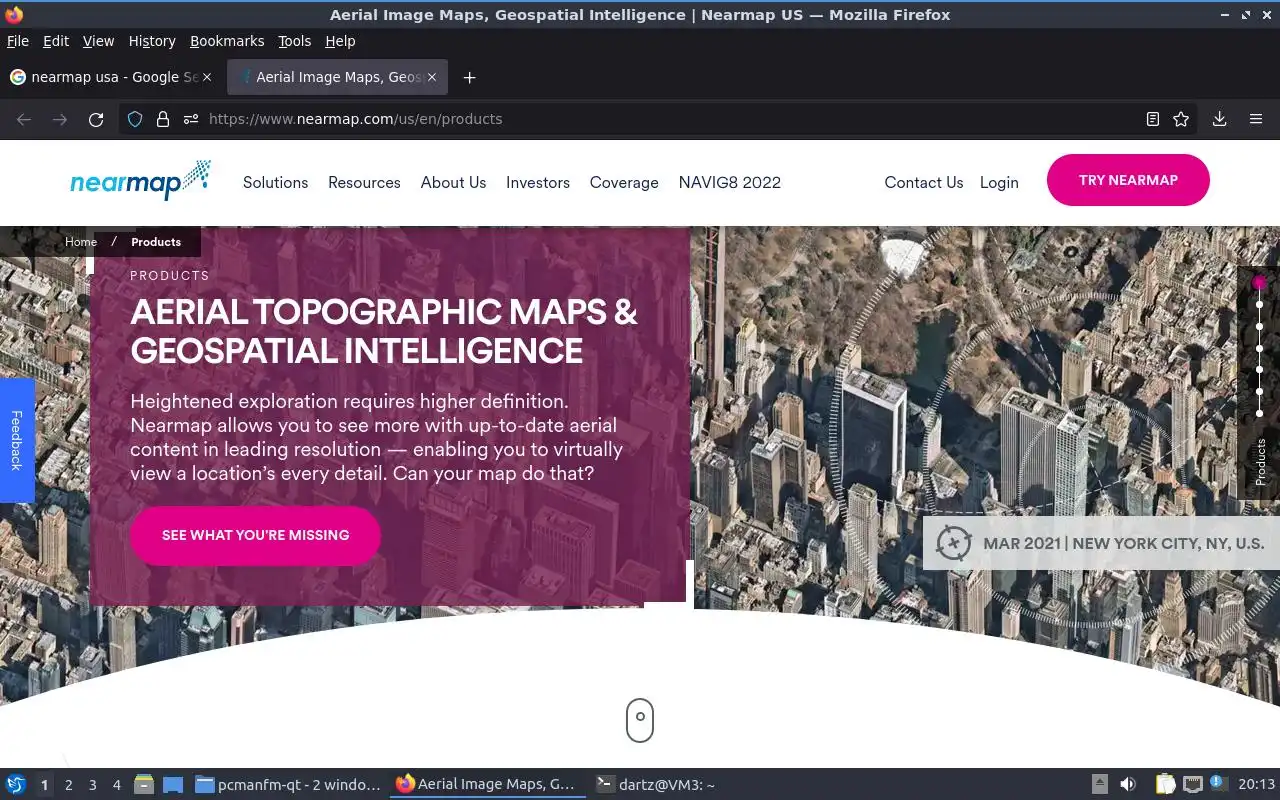Go forward using the browser forward arrow
The width and height of the screenshot is (1280, 800).
click(x=60, y=119)
